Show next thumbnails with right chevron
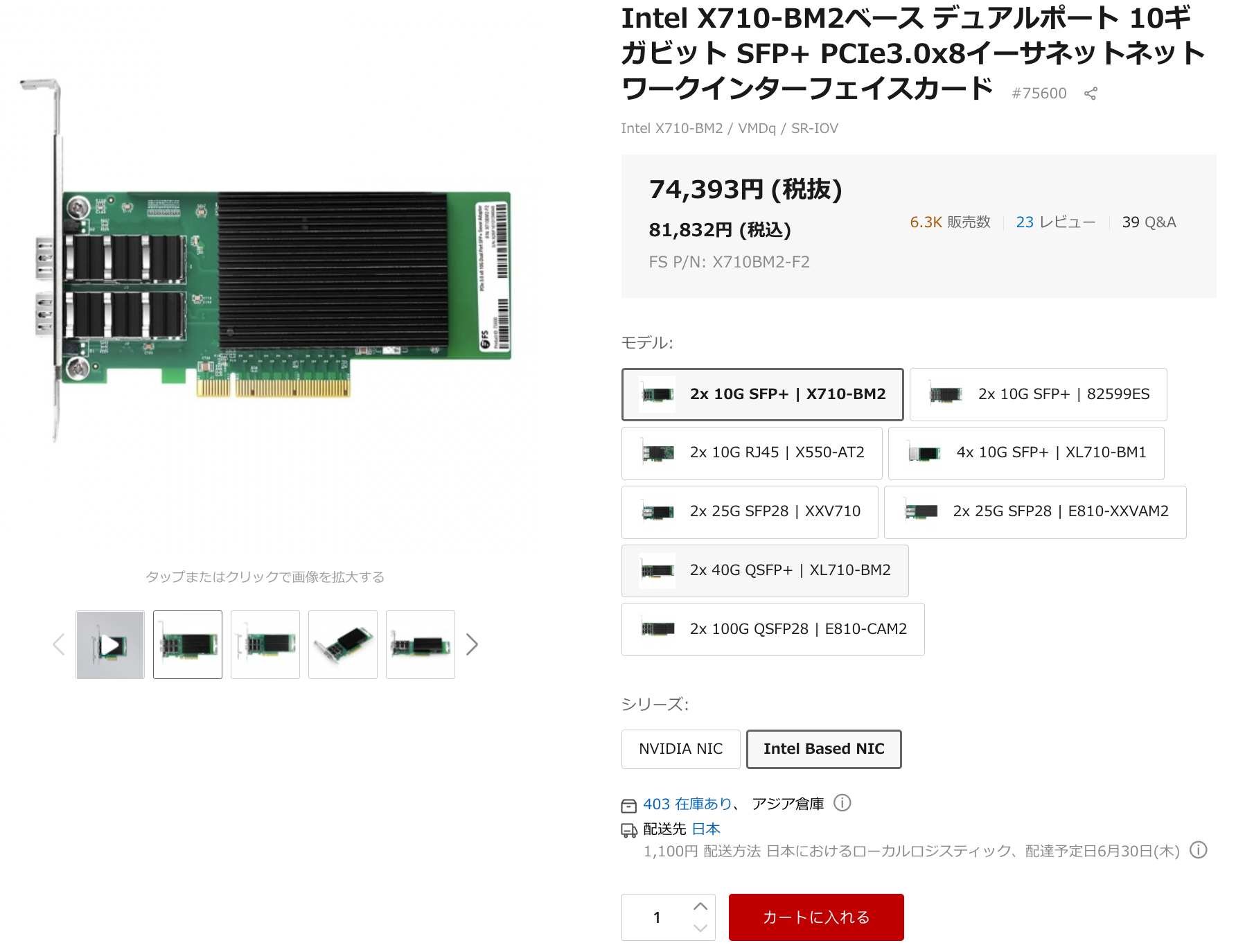 click(x=472, y=644)
